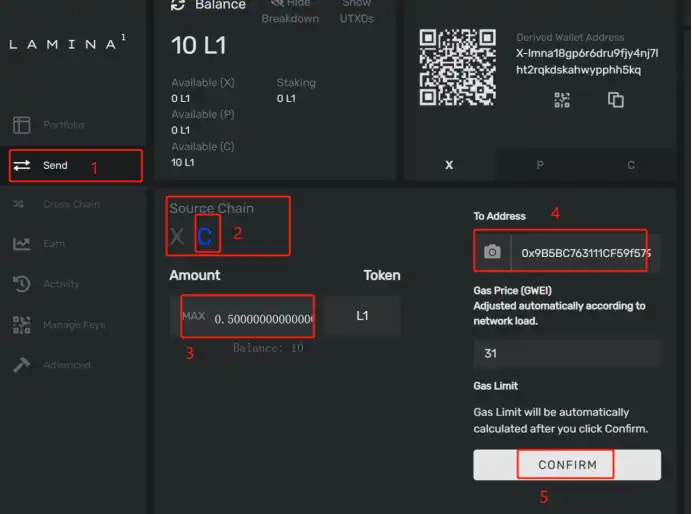692x514 pixels.
Task: Click the Send arrows icon
Action: point(21,165)
